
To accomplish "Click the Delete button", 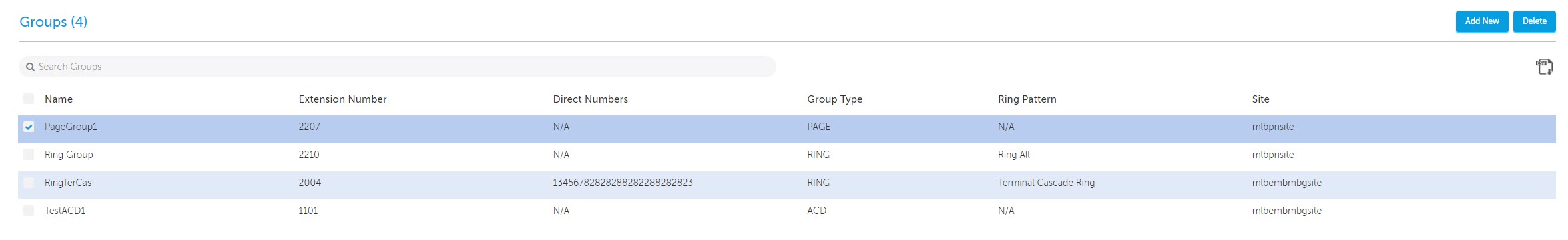I will click(1534, 21).
